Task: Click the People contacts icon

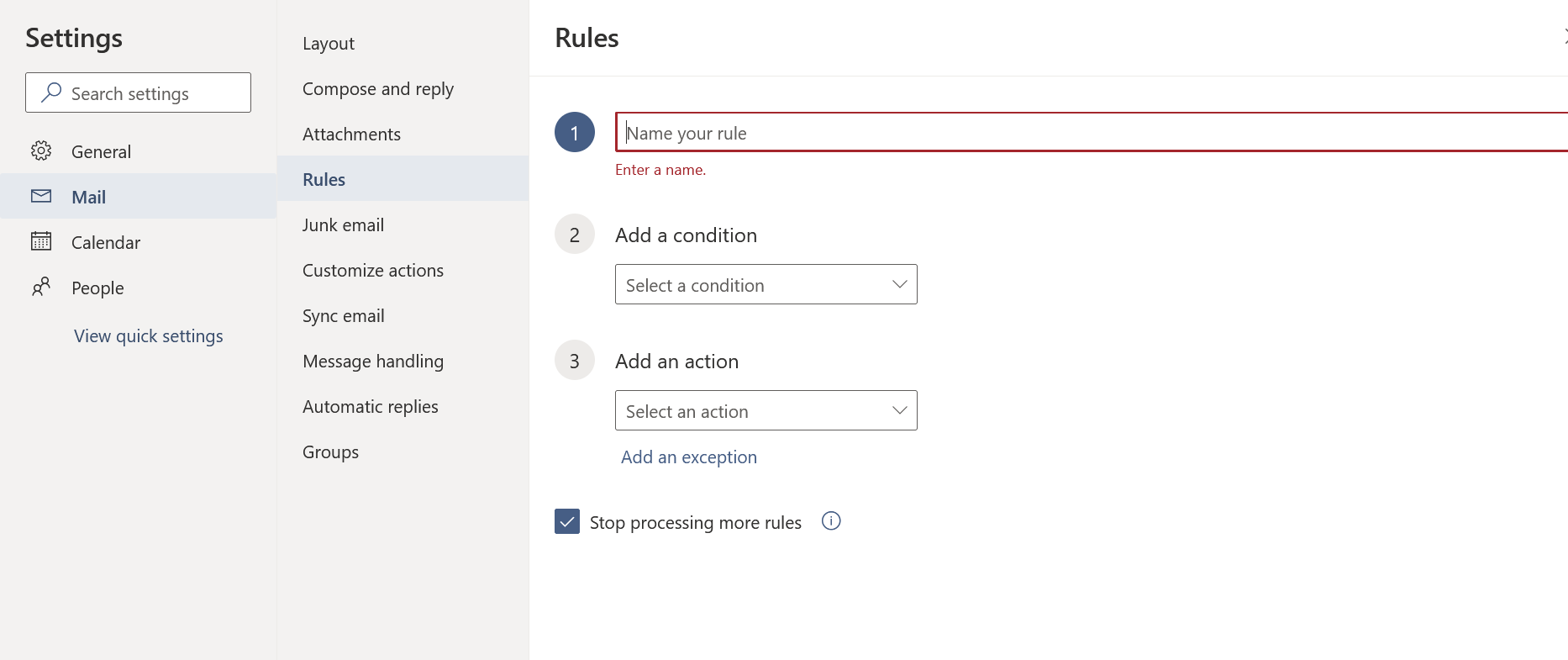Action: [x=41, y=288]
